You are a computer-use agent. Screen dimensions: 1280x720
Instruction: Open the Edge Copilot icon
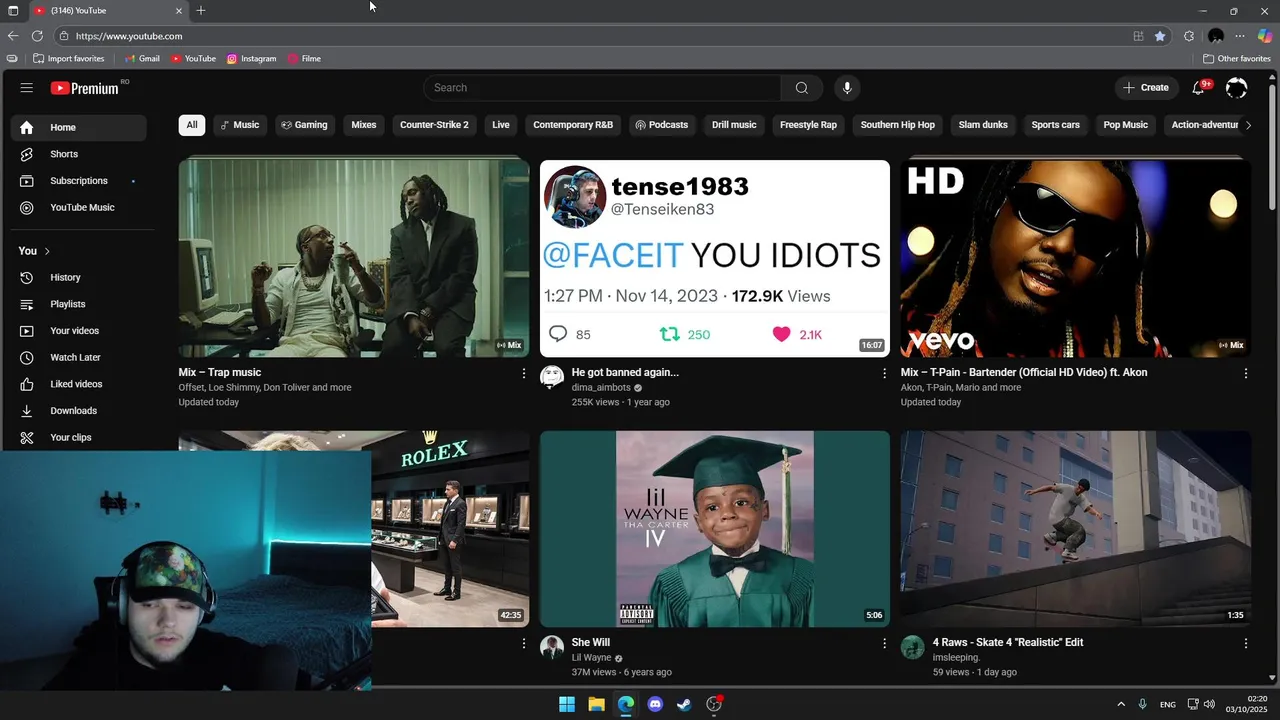pos(1265,36)
